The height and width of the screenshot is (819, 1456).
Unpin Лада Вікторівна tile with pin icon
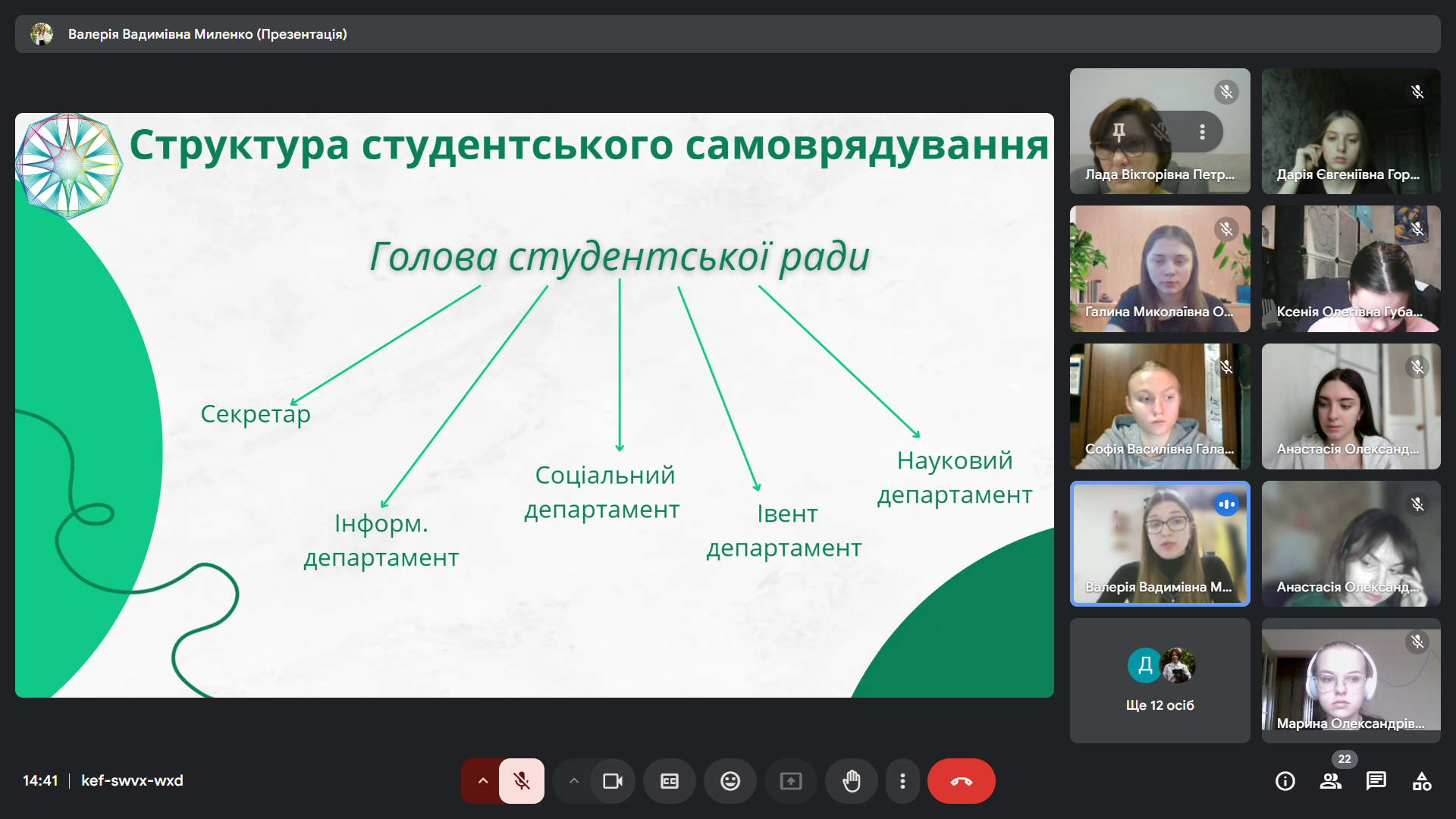pos(1119,132)
